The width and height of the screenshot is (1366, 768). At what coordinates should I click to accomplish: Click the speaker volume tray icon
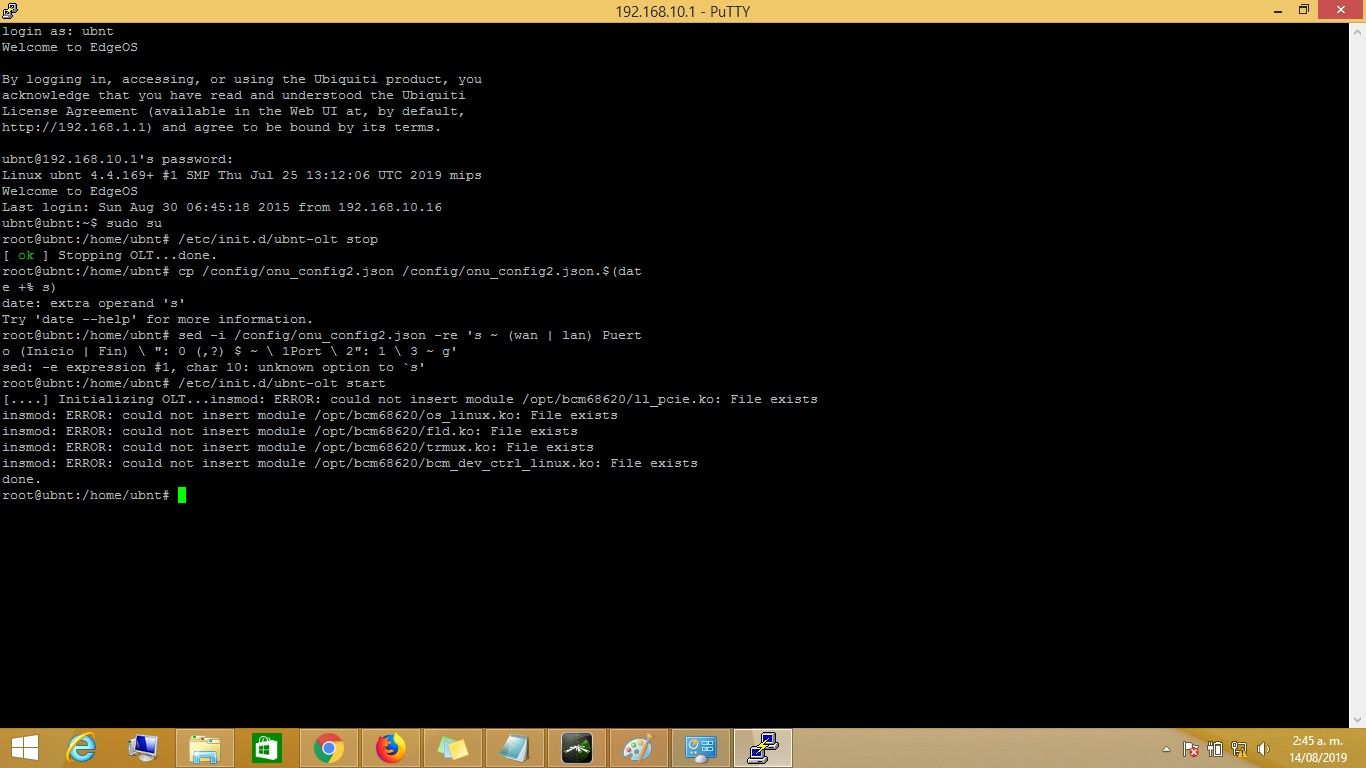click(1263, 749)
